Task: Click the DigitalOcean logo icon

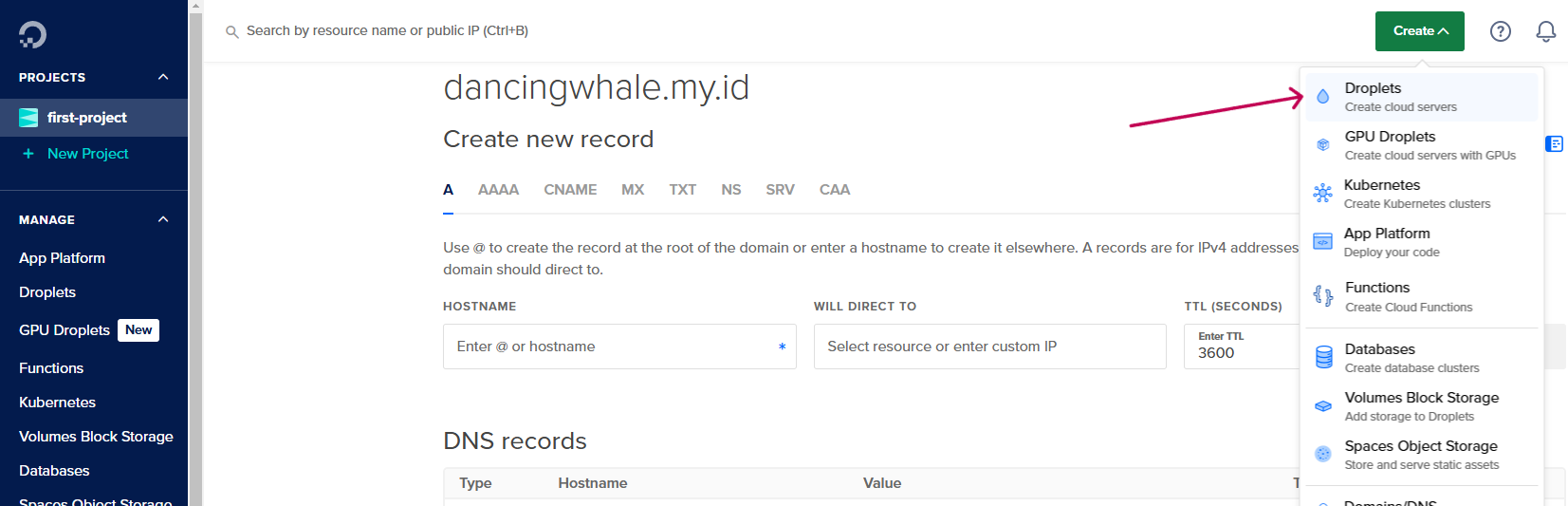Action: click(32, 35)
